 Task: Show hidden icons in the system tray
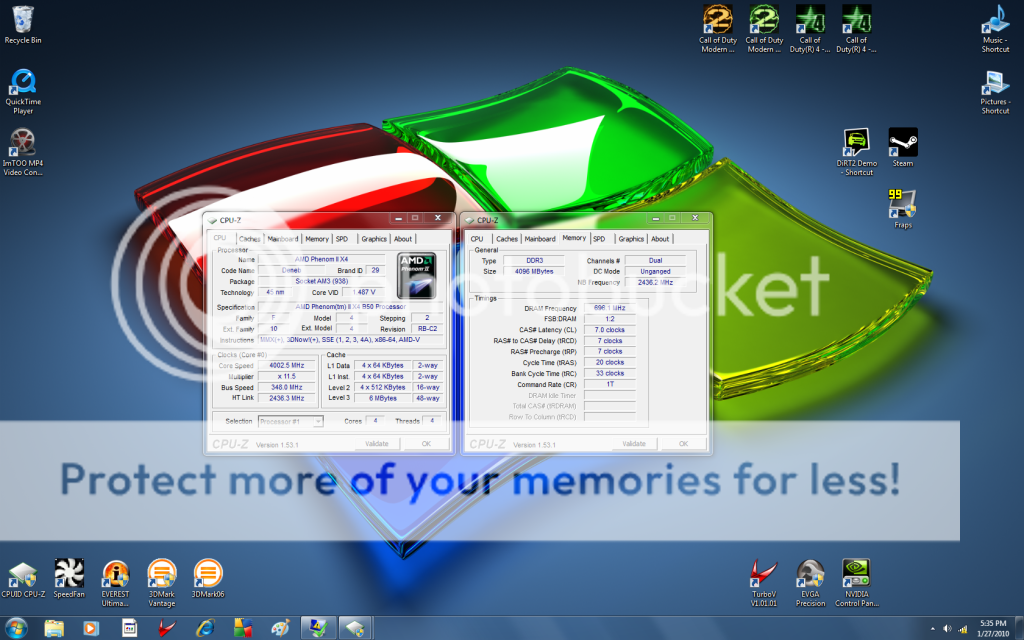coord(932,629)
